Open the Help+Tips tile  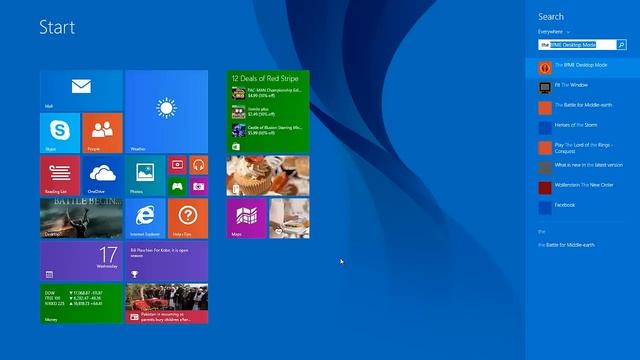point(188,218)
